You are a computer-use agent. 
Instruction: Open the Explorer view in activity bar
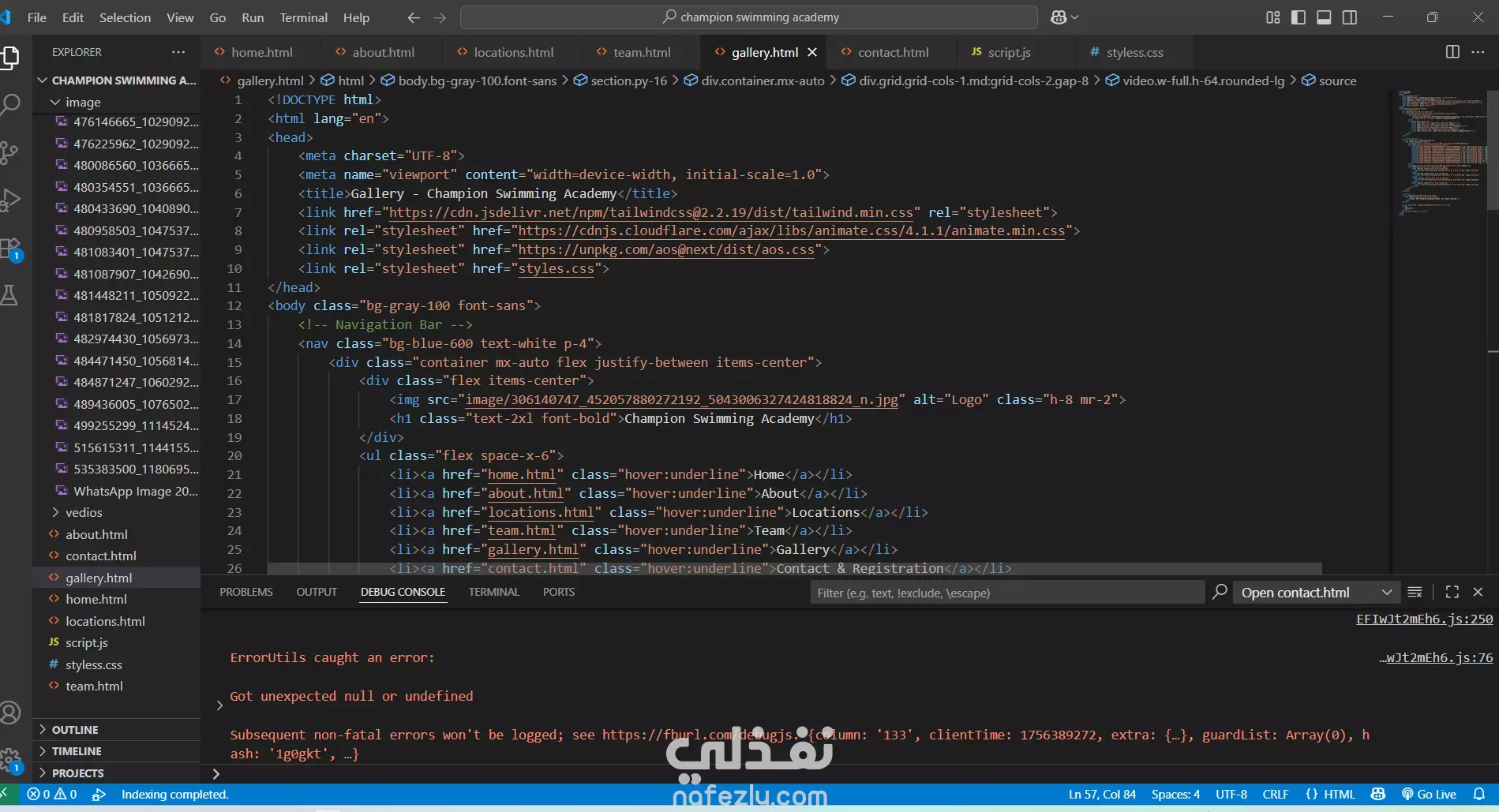click(x=10, y=57)
